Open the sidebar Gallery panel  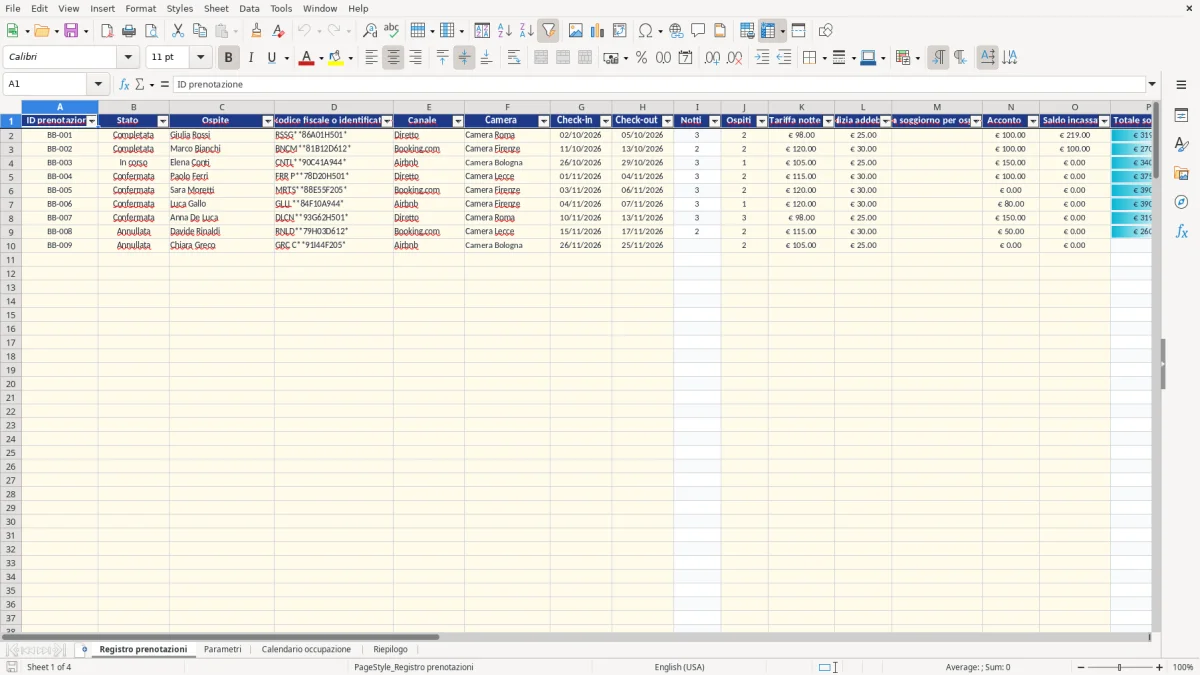coord(1181,174)
